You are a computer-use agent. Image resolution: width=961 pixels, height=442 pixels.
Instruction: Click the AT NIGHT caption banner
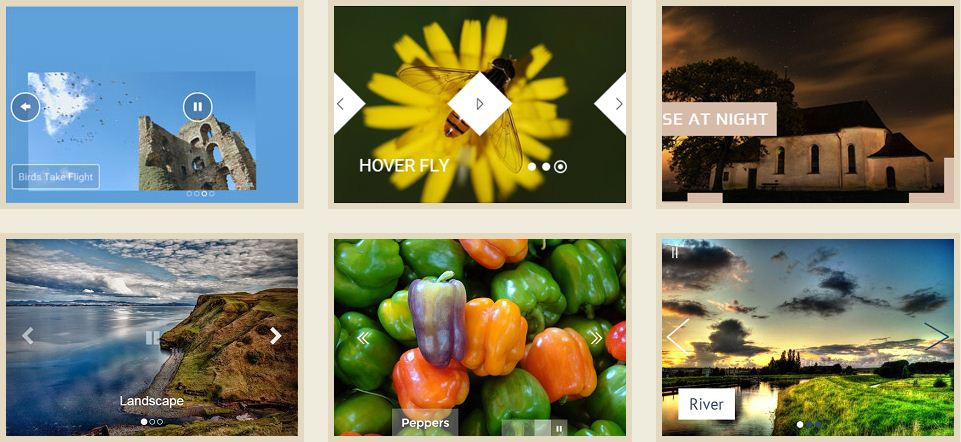(x=720, y=119)
